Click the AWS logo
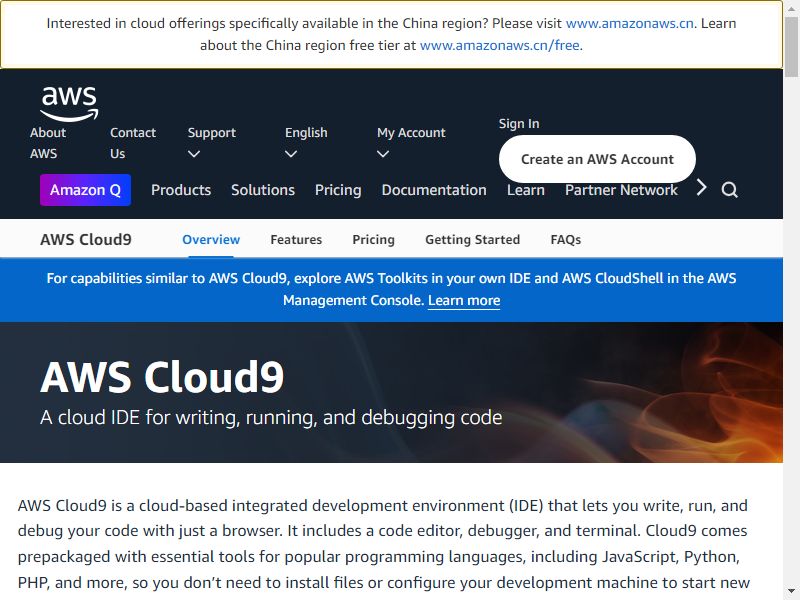Screen dimensions: 800x600 pyautogui.click(x=69, y=104)
